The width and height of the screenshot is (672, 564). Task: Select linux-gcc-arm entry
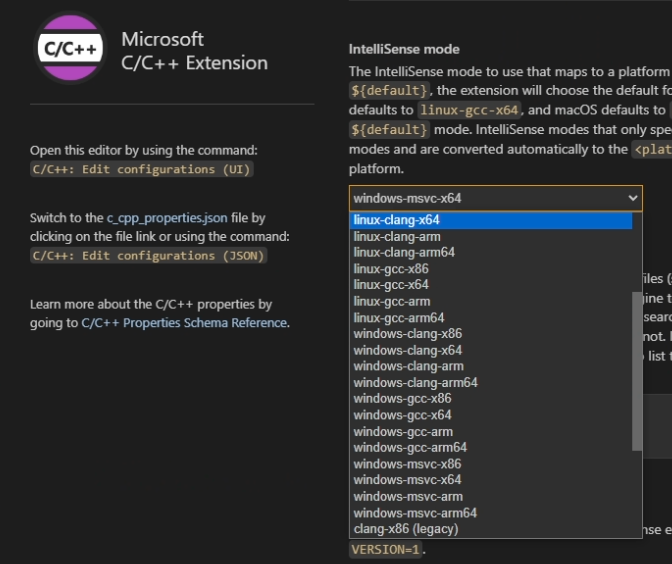point(491,301)
